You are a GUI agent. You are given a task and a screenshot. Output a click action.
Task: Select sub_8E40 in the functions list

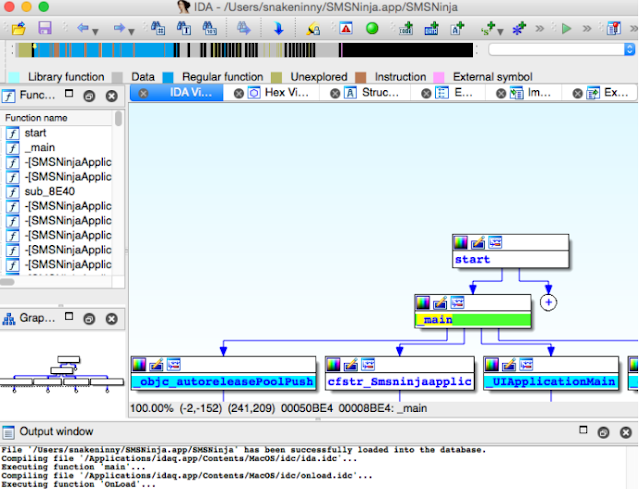point(49,191)
